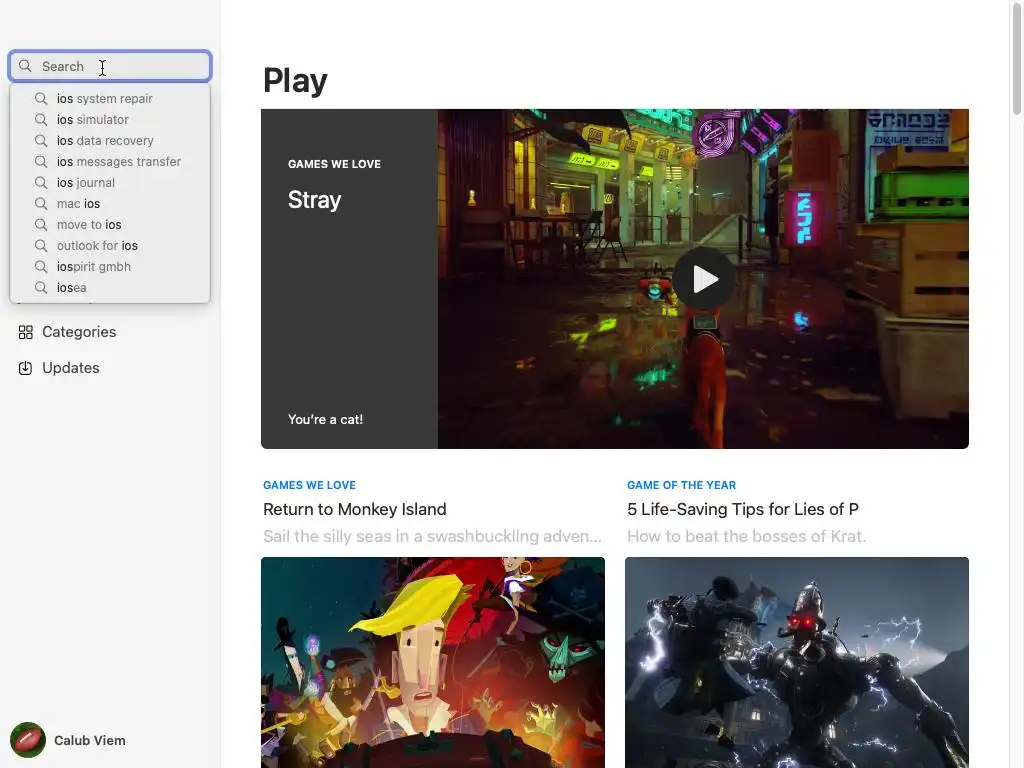Click the Play page heading
Screen dimensions: 1024x768
point(295,81)
